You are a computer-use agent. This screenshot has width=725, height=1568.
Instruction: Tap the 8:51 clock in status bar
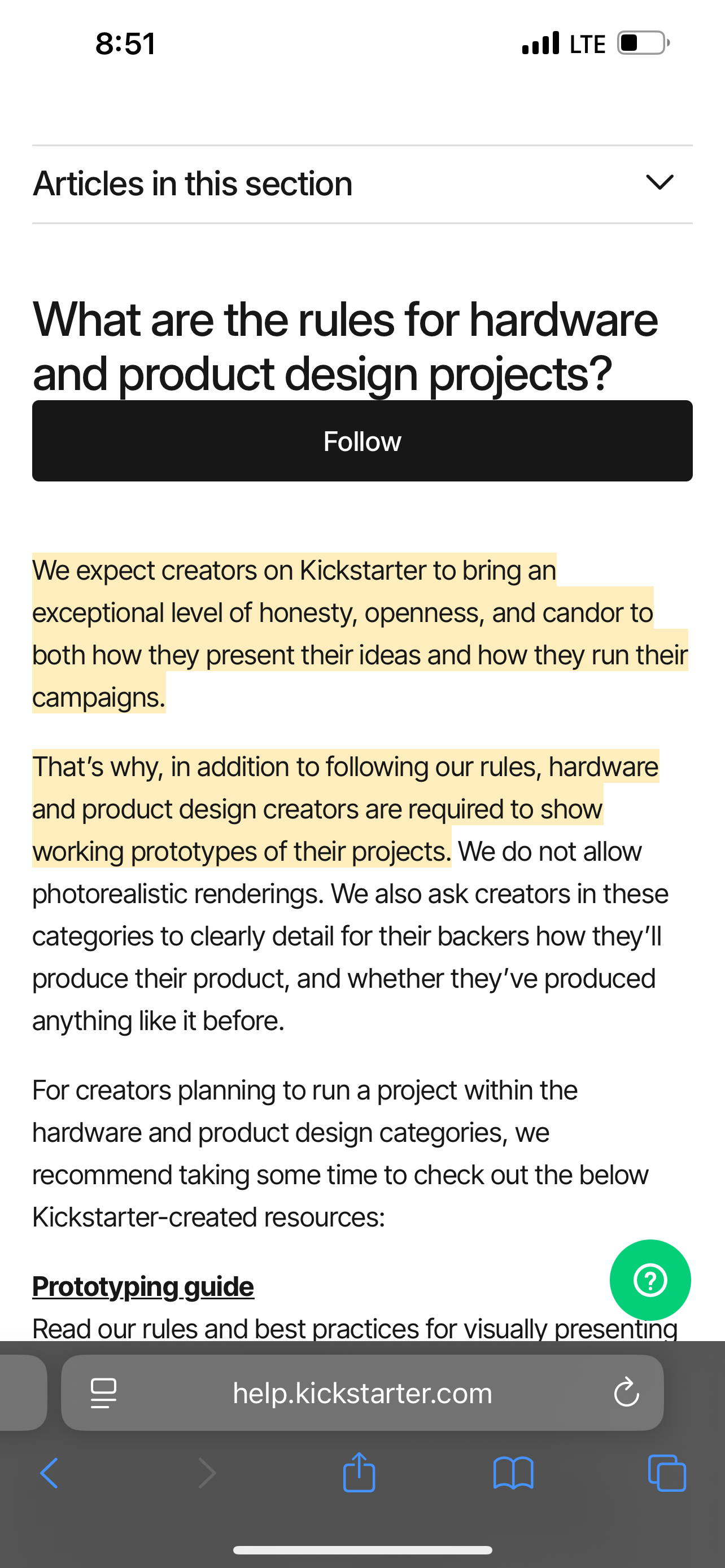(125, 44)
